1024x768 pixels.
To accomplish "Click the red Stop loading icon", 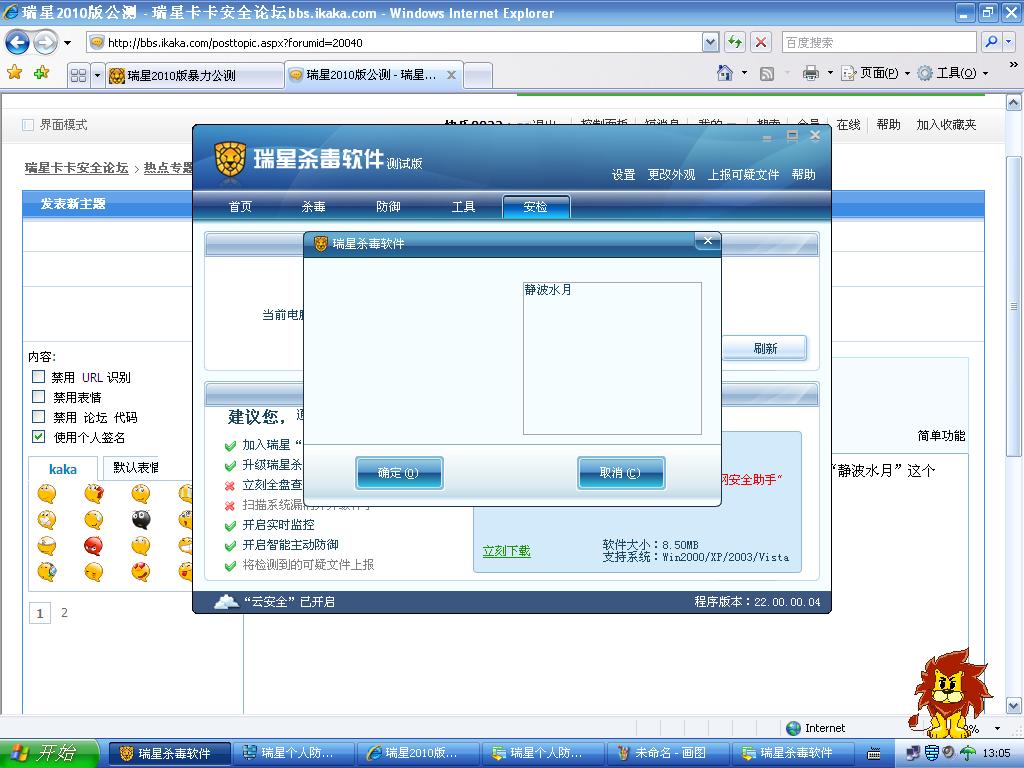I will [x=761, y=42].
